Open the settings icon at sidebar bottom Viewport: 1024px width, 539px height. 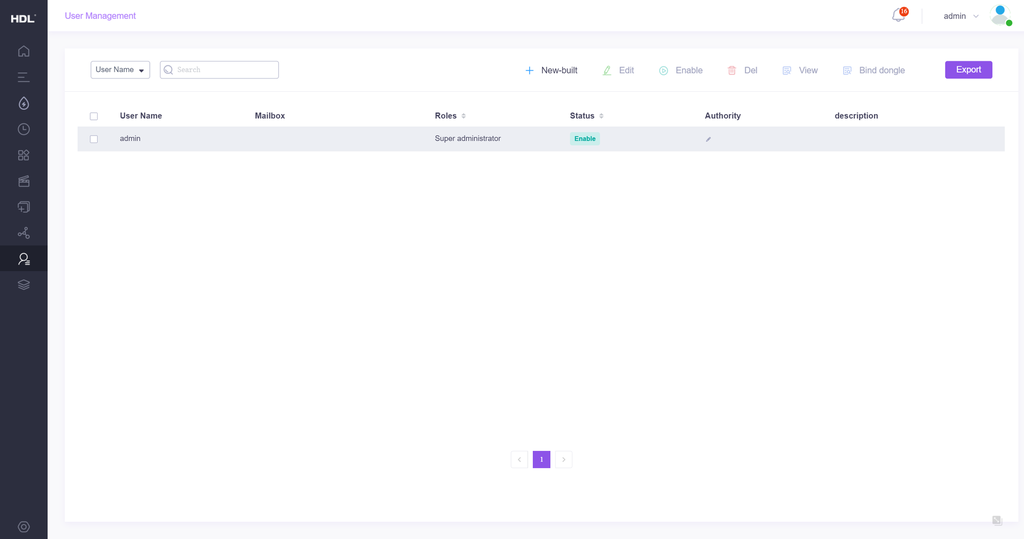pyautogui.click(x=24, y=527)
